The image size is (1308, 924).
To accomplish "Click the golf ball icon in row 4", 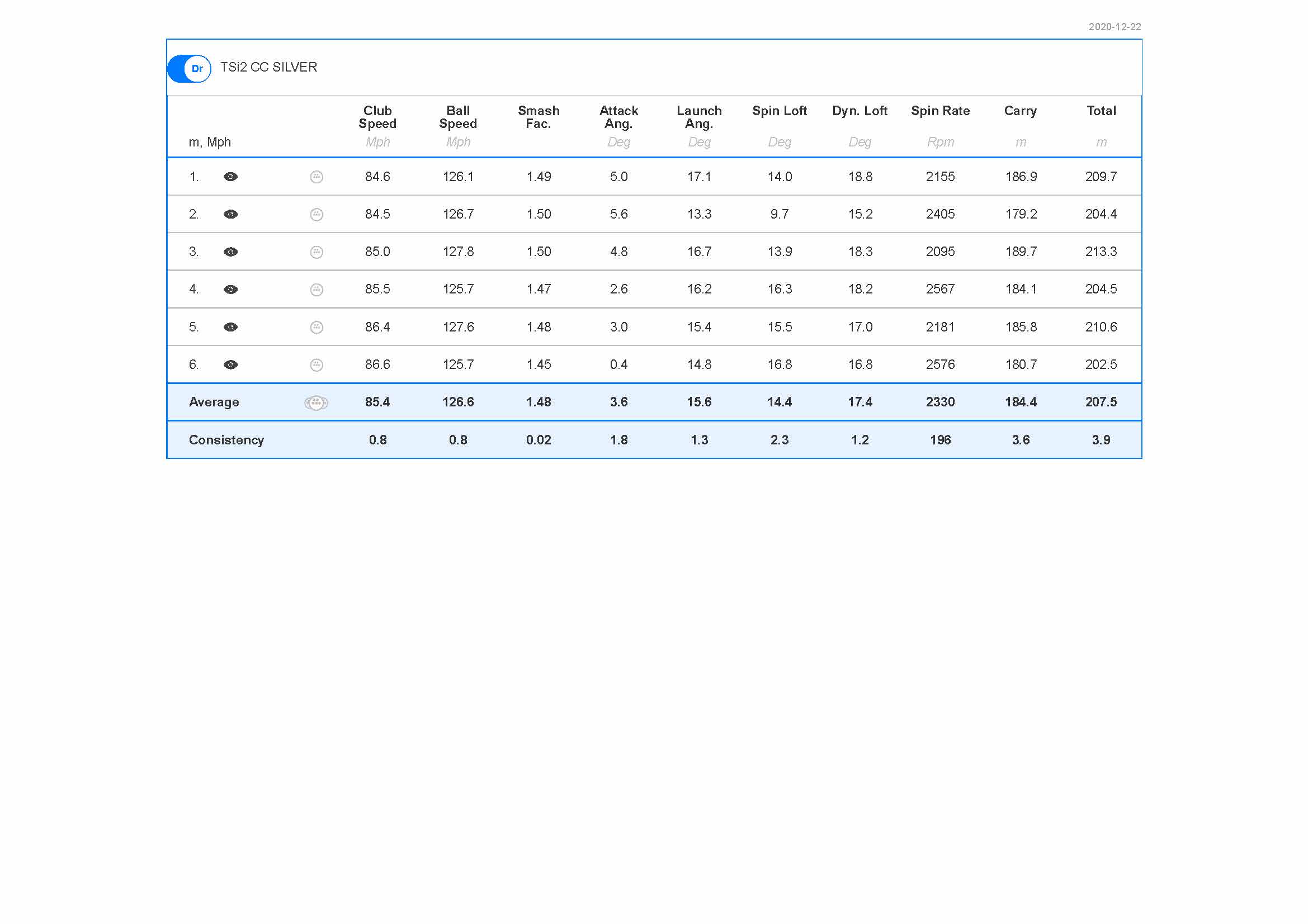I will click(317, 289).
